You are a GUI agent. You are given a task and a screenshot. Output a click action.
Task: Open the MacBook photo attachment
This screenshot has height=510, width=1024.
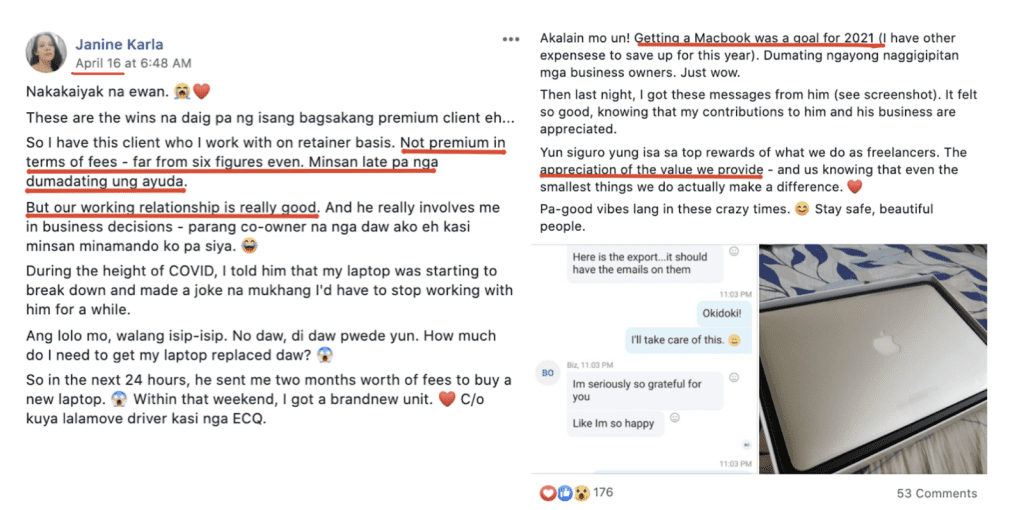[x=872, y=359]
